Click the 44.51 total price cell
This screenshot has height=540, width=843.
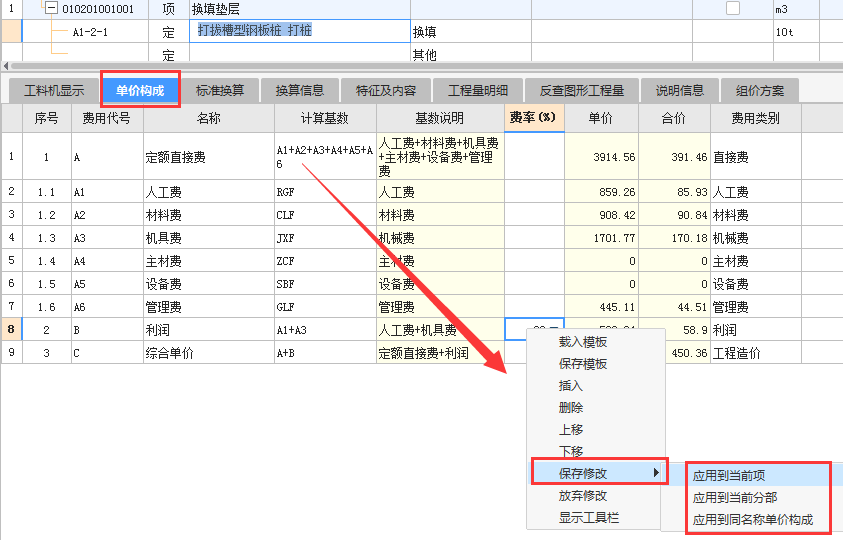(674, 307)
